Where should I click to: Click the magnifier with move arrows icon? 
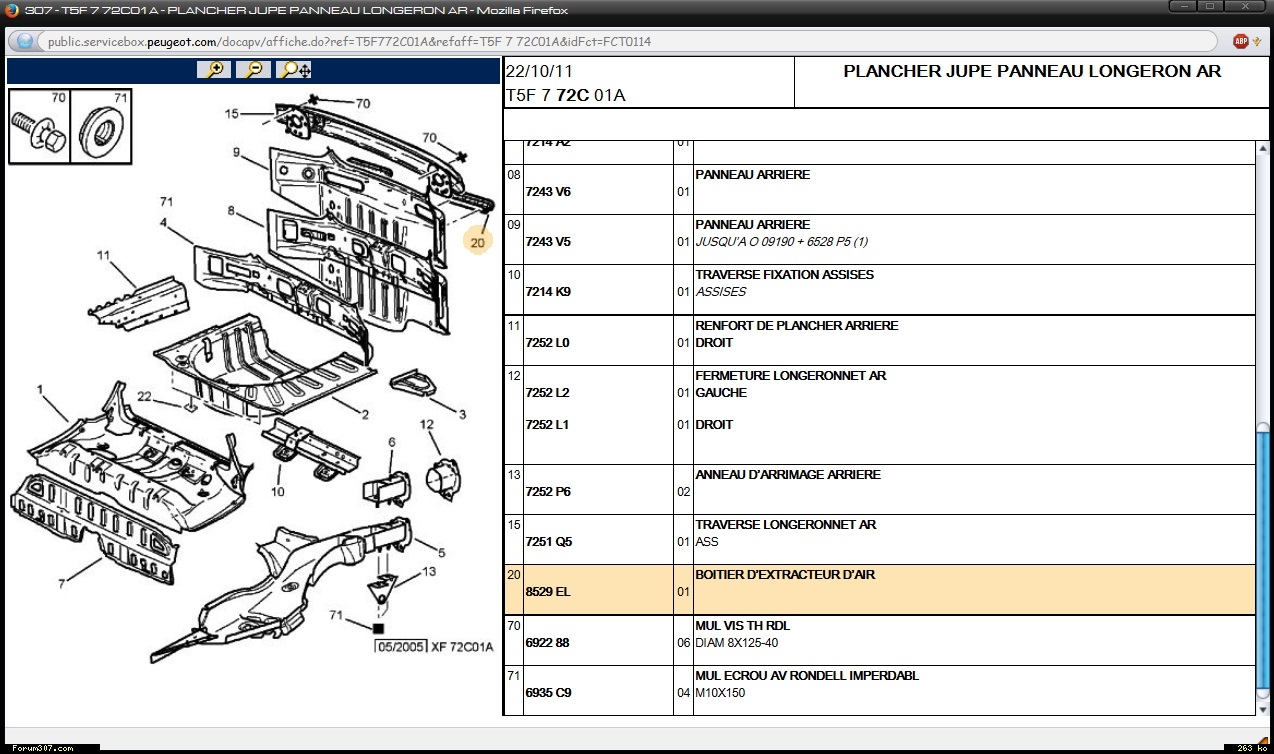[x=295, y=69]
